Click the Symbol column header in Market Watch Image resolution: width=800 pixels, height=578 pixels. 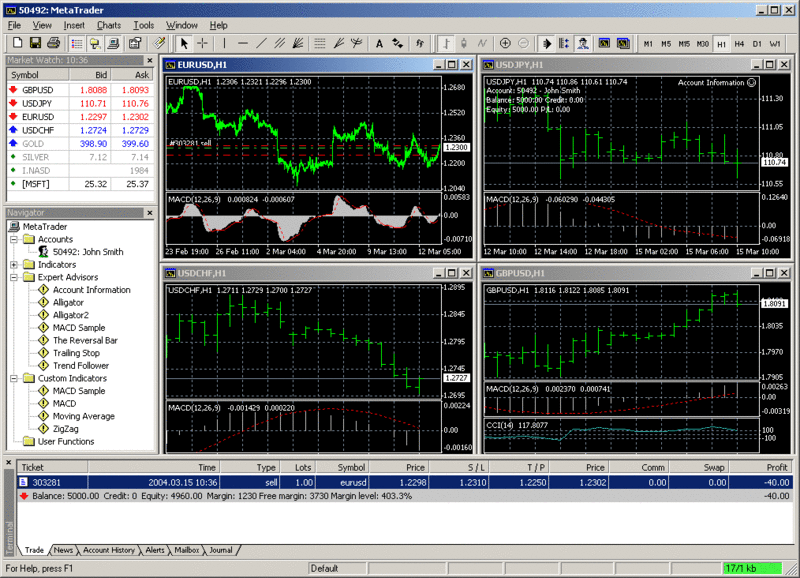[38, 75]
